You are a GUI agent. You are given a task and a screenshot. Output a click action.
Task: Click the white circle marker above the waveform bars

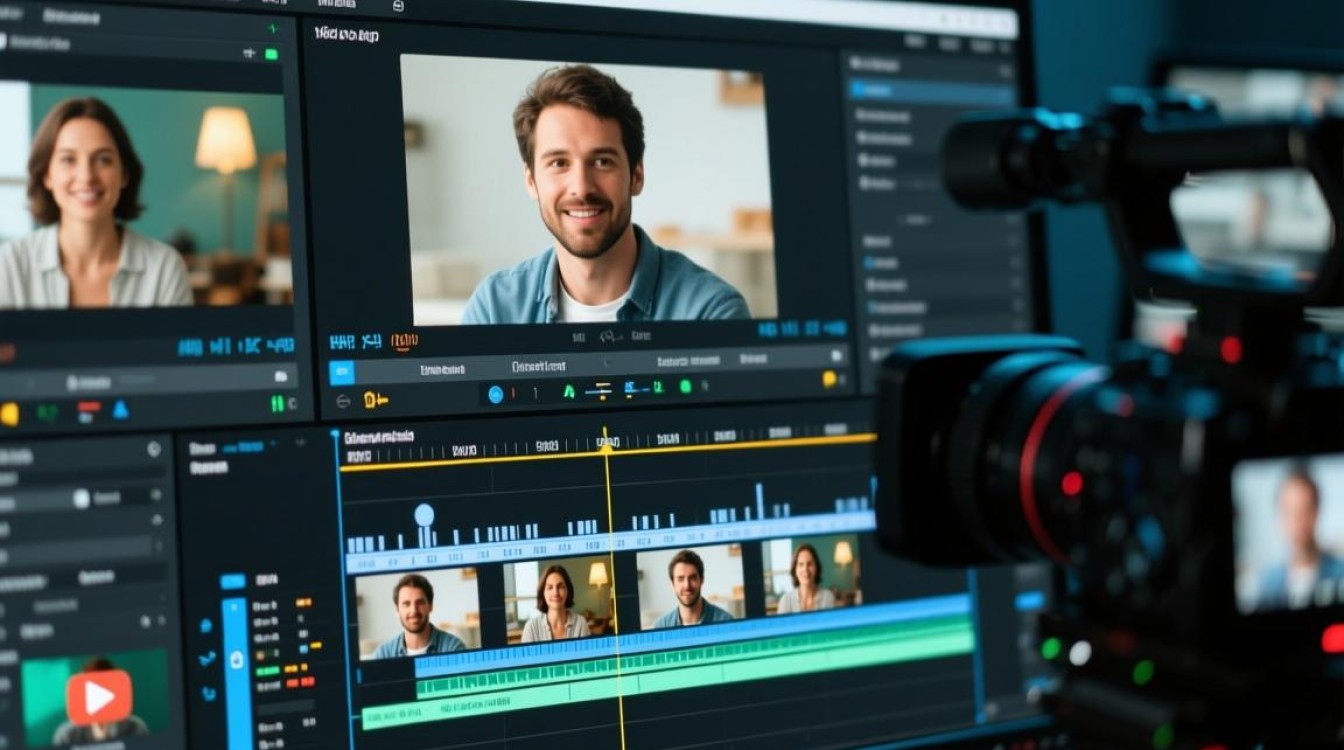click(424, 515)
